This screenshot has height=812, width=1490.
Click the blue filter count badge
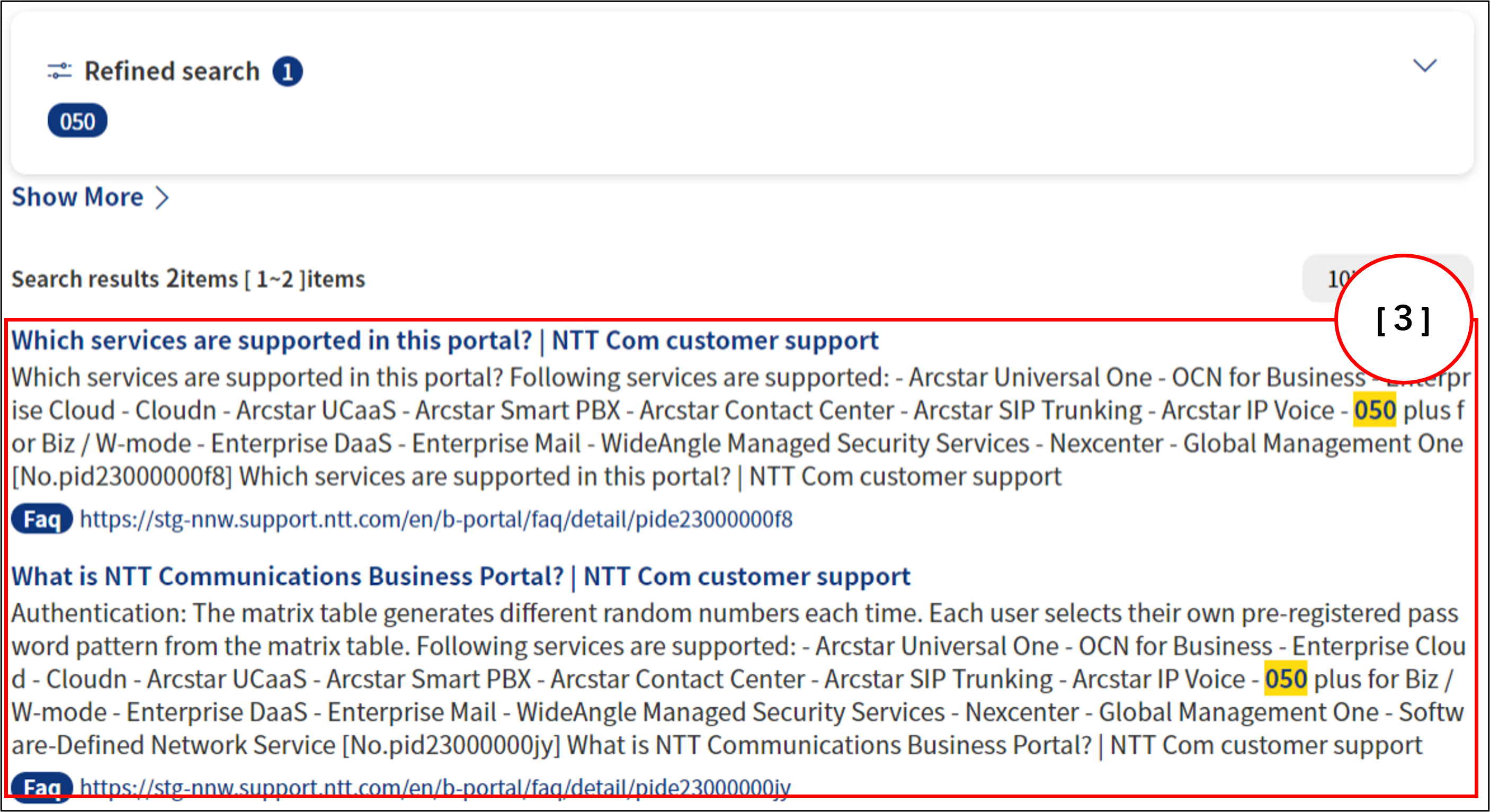(x=288, y=72)
